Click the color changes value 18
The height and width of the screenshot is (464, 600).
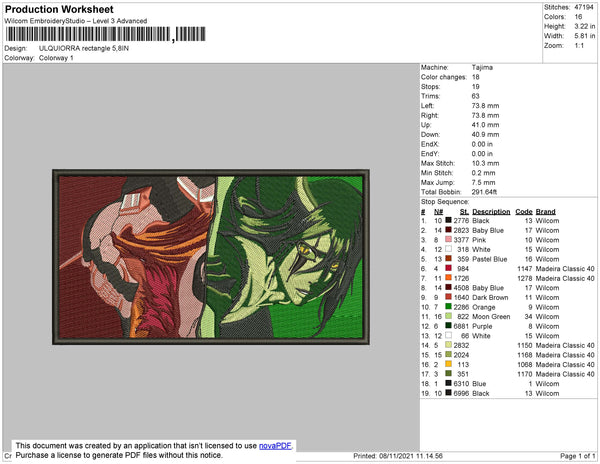(x=476, y=77)
